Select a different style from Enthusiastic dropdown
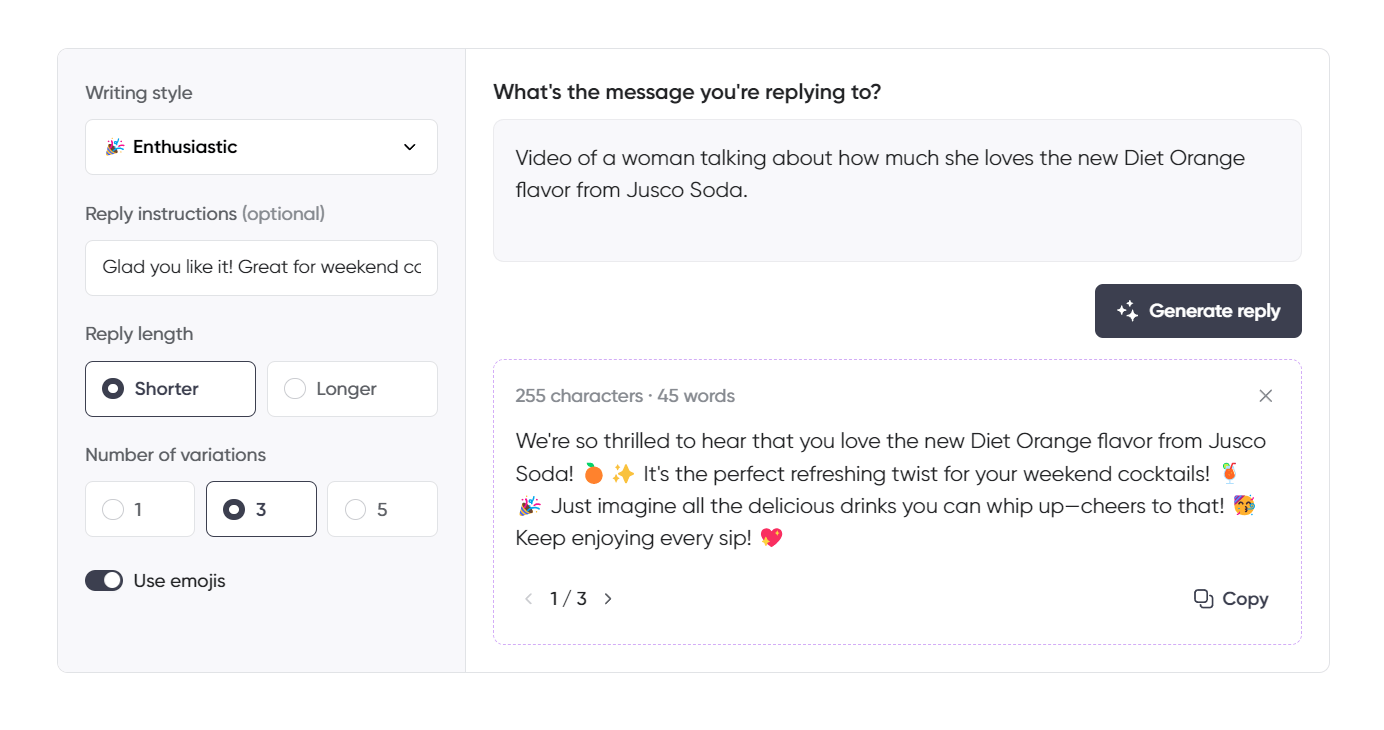Screen dimensions: 1384x730 261,146
